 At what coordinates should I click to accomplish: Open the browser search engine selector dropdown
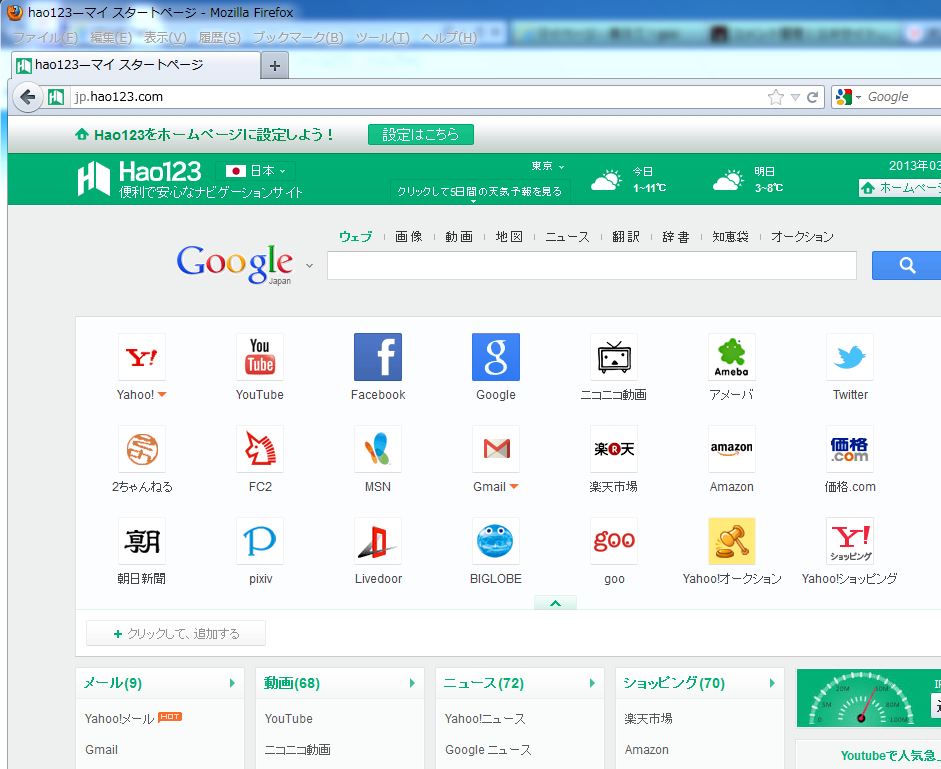[x=849, y=97]
